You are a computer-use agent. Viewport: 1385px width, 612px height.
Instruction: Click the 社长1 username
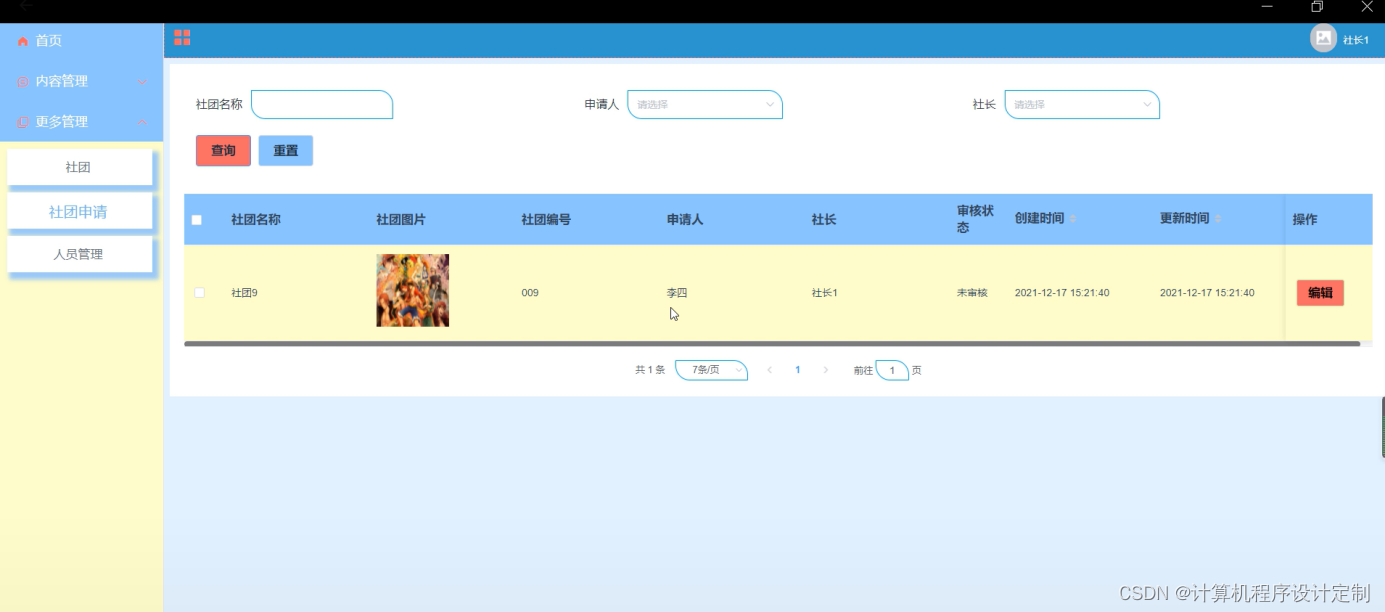[x=1356, y=41]
